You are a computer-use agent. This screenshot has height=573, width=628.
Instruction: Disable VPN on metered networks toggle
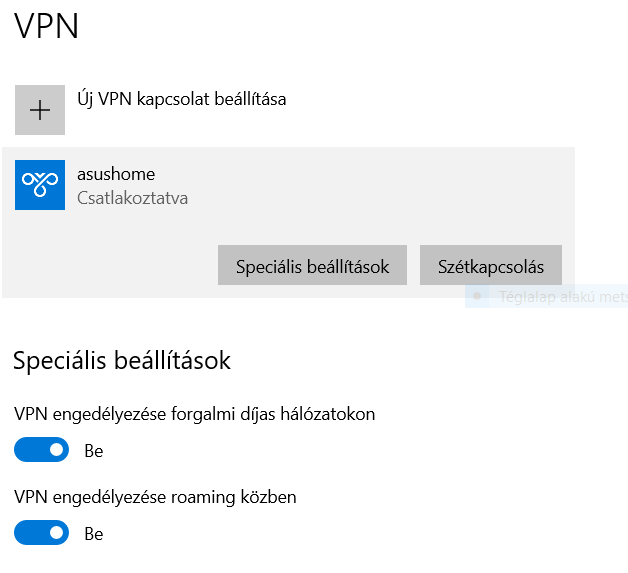(x=42, y=451)
